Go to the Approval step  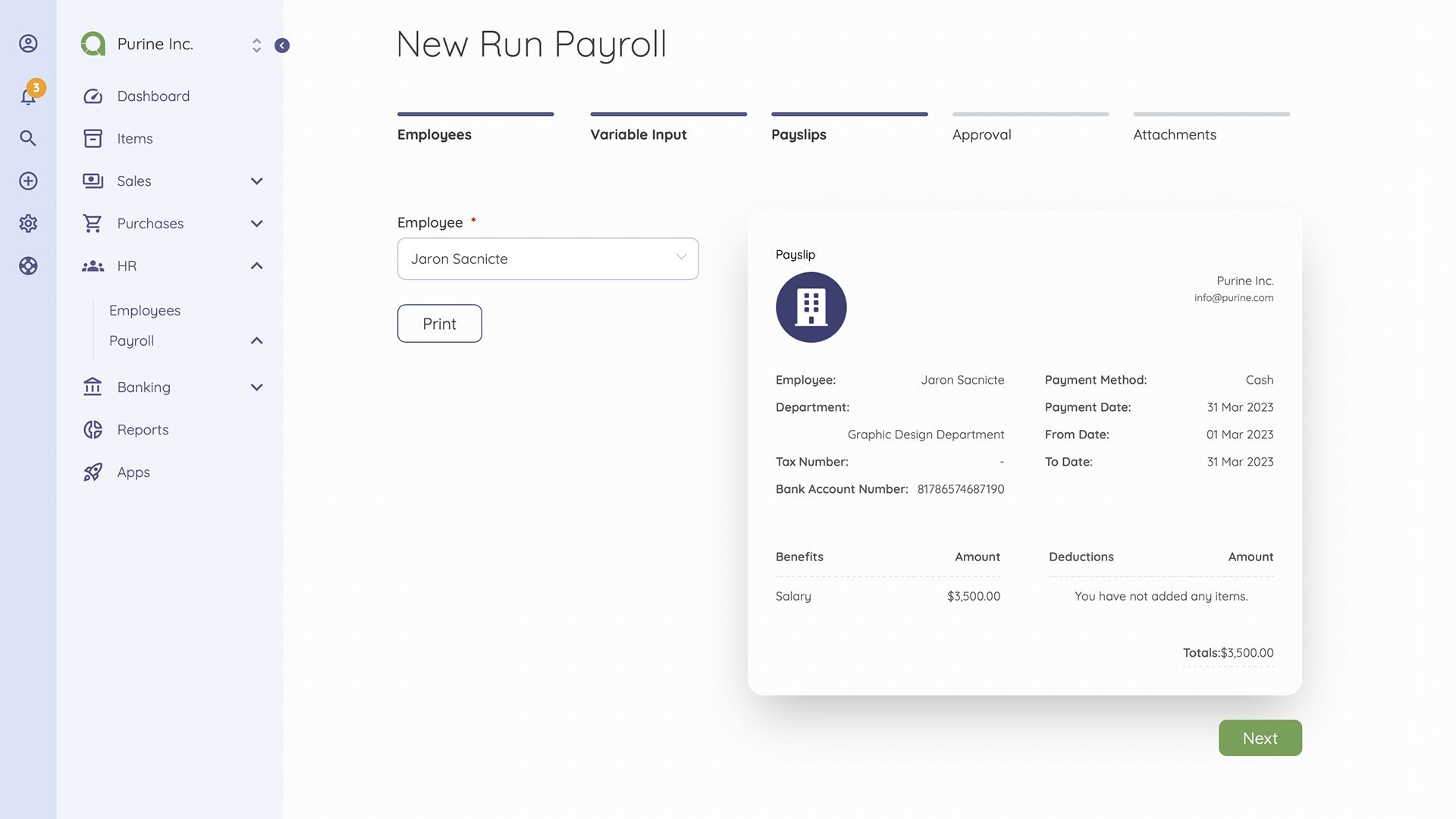point(981,134)
